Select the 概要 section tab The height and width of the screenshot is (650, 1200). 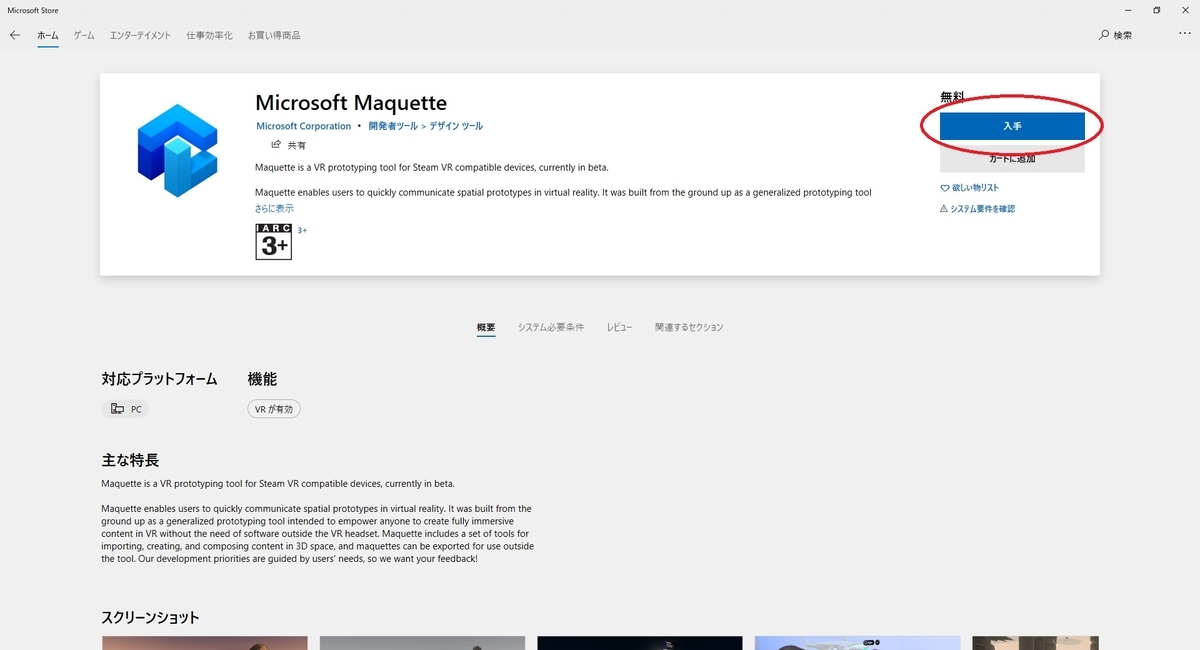click(486, 328)
